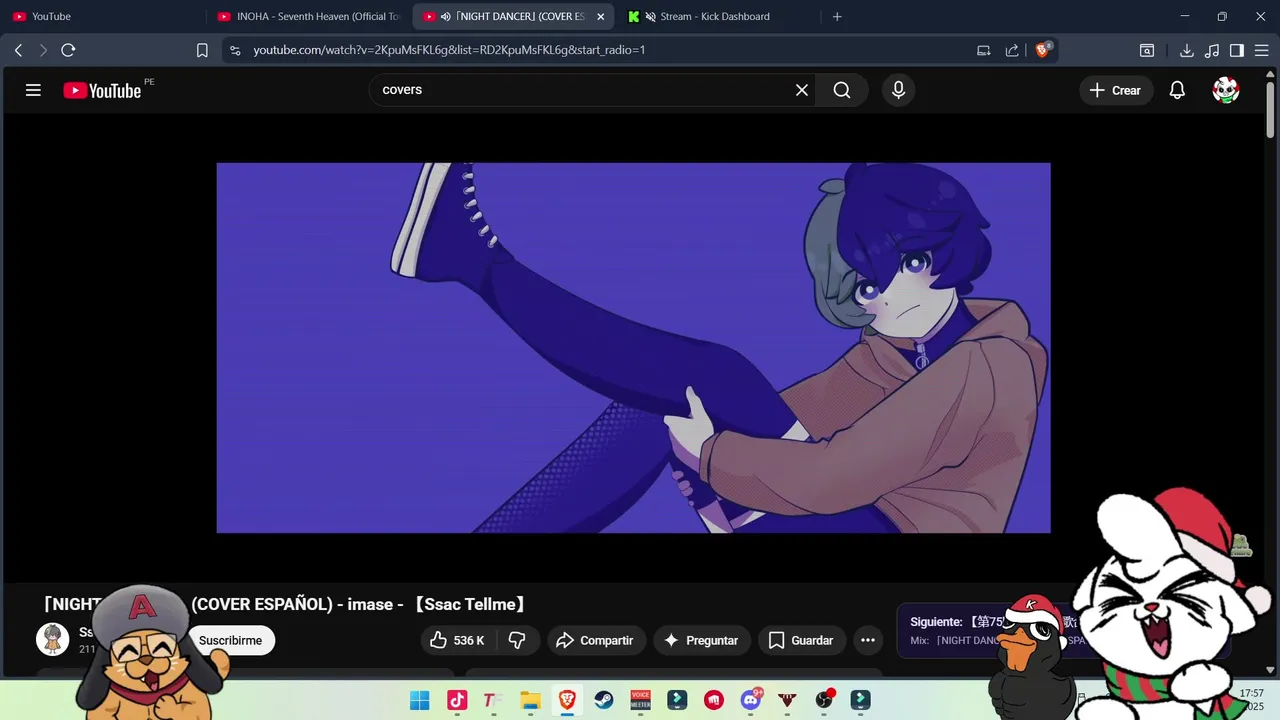Open a new browser tab
The image size is (1280, 720).
837,16
